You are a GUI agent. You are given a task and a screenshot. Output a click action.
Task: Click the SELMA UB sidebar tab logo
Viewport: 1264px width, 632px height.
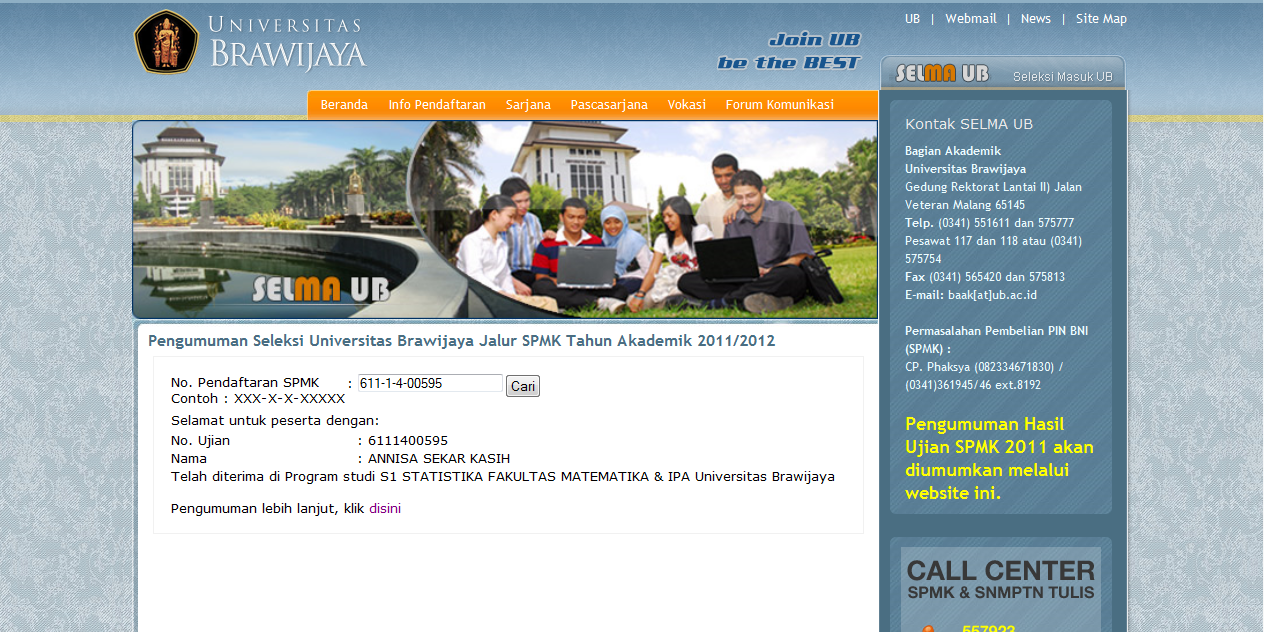(941, 74)
